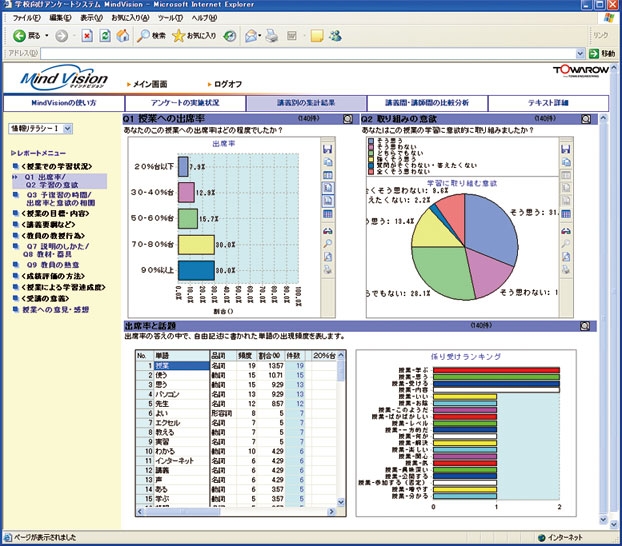Click the save icon beside the 出席率 bar chart
This screenshot has width=622, height=546.
329,148
